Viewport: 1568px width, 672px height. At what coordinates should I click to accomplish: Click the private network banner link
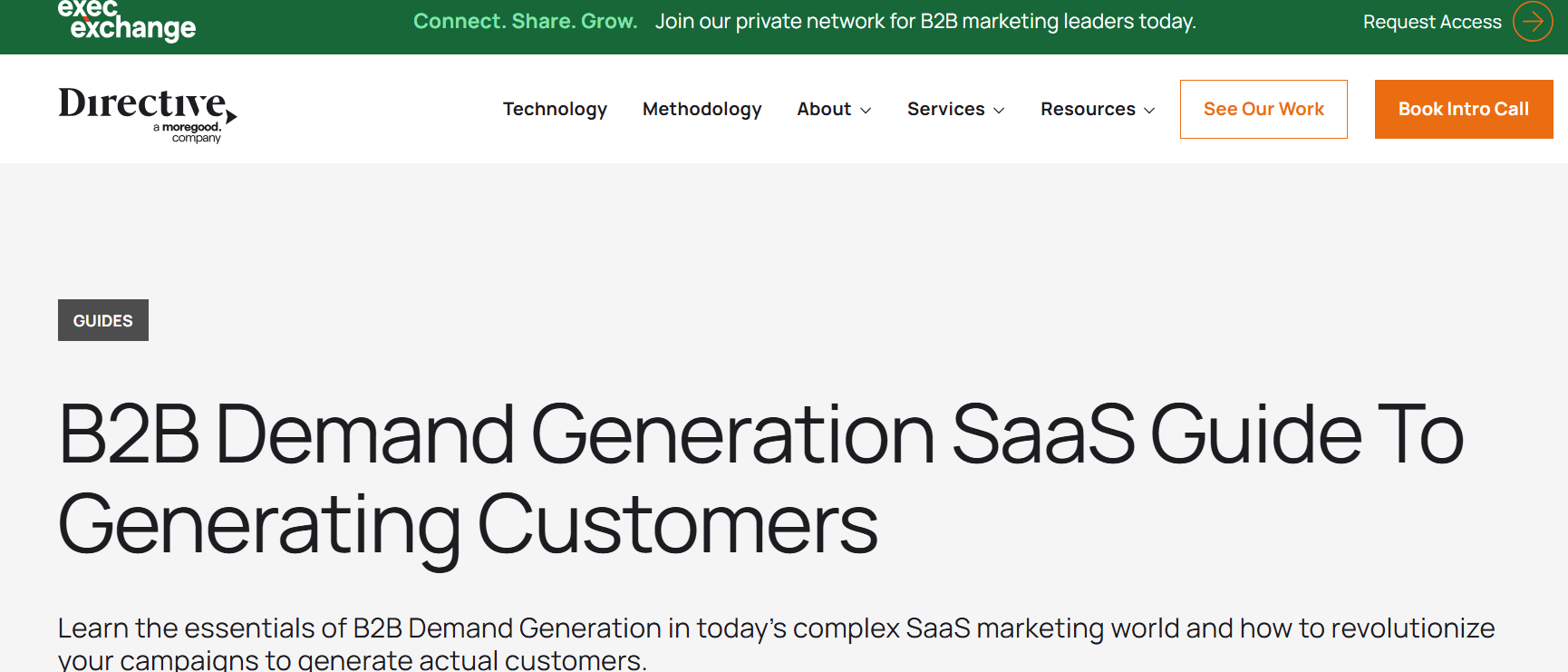tap(925, 20)
